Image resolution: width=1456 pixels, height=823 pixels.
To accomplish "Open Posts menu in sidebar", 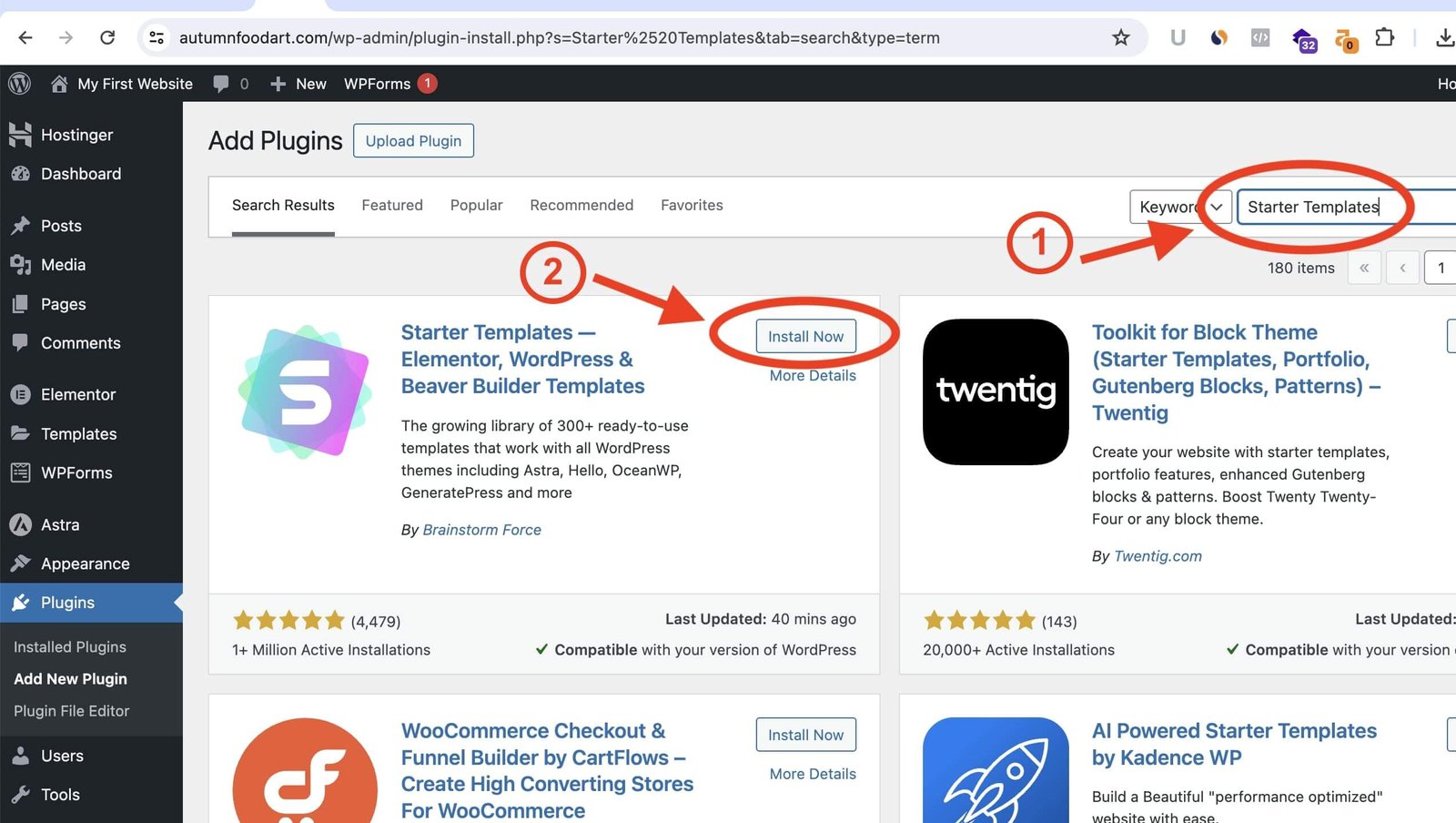I will click(x=91, y=226).
